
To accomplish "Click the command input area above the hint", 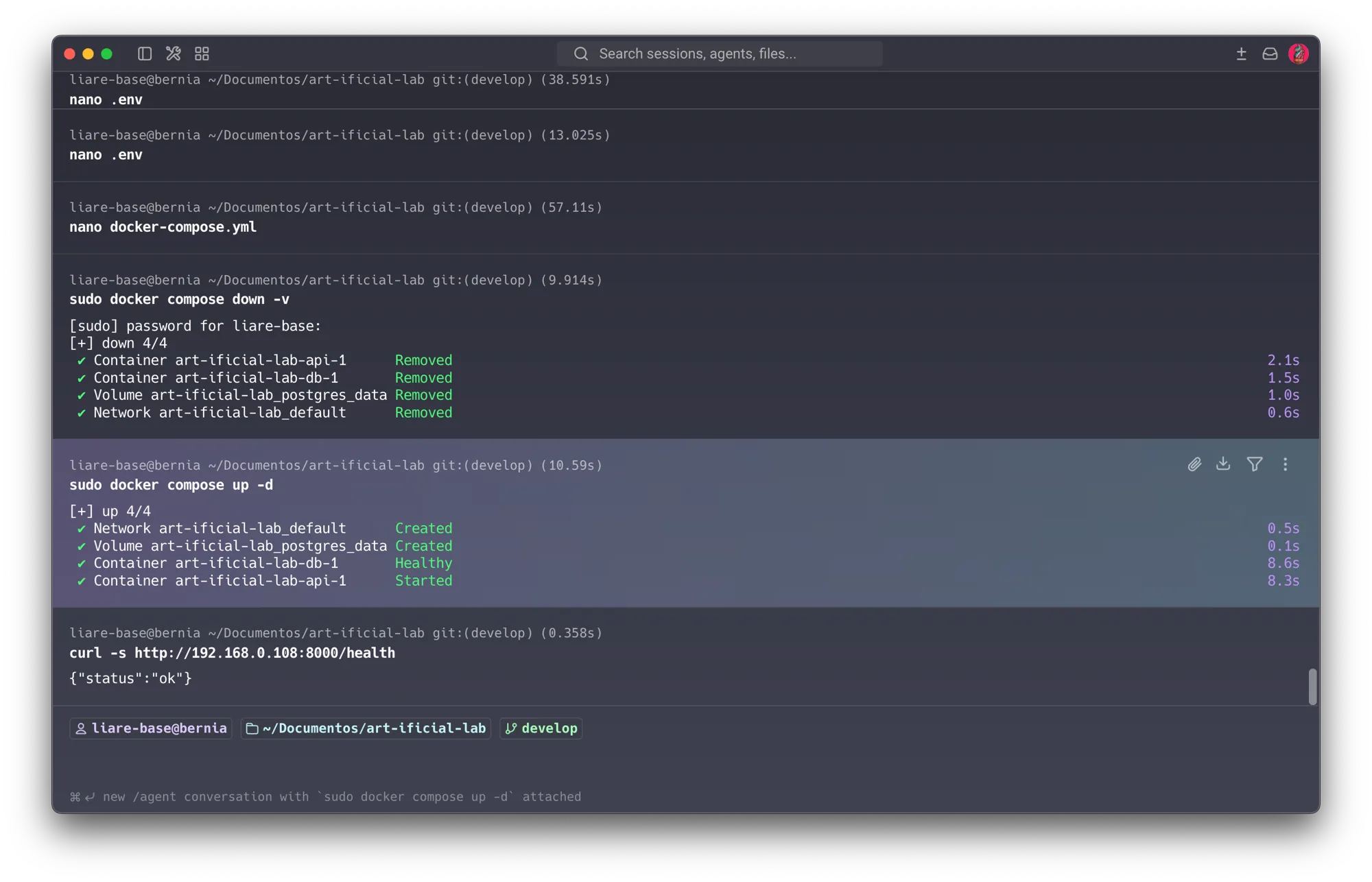I will 686,765.
